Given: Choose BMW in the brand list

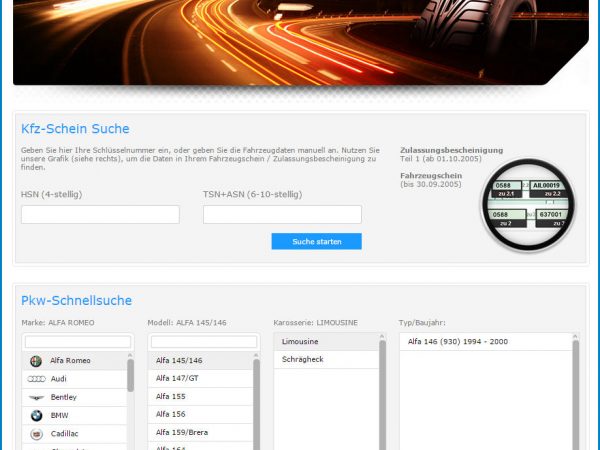Looking at the screenshot, I should click(75, 415).
